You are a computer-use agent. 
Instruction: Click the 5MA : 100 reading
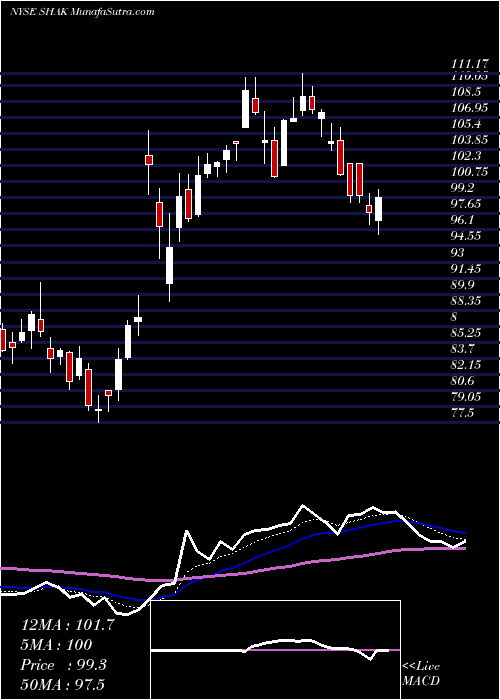click(57, 645)
